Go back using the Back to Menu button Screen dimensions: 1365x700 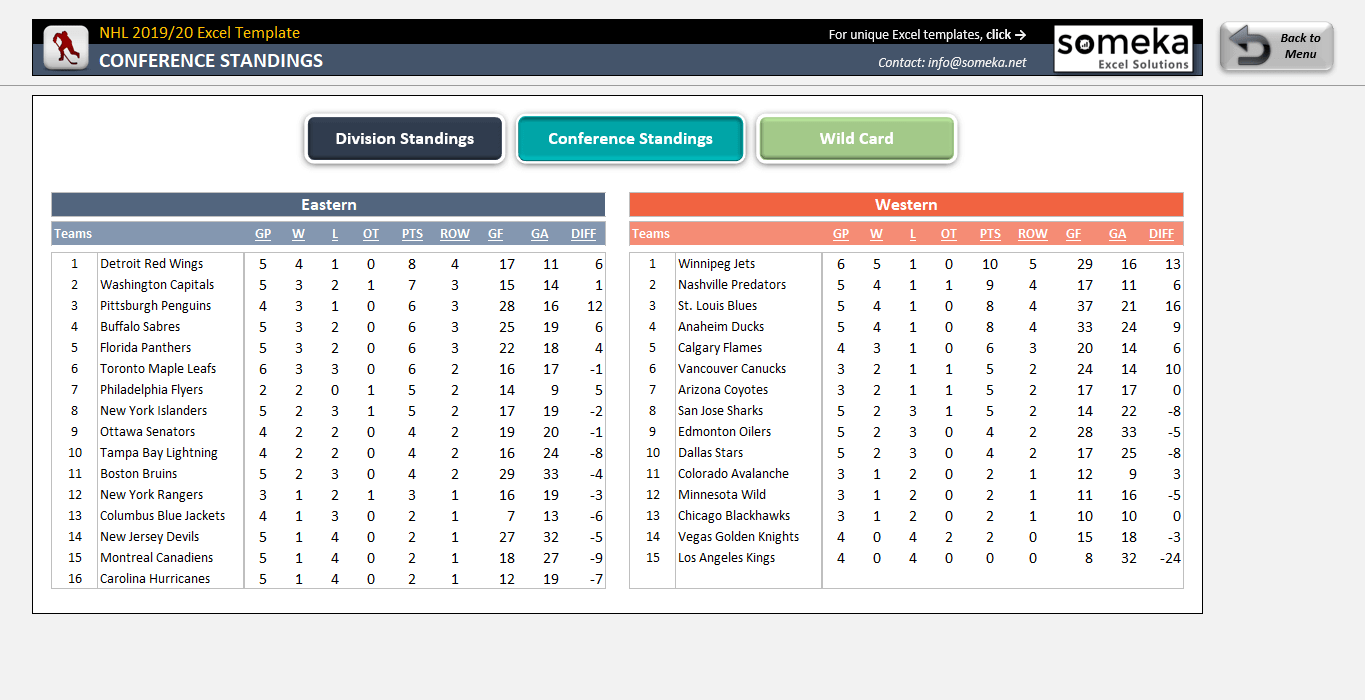[1277, 47]
